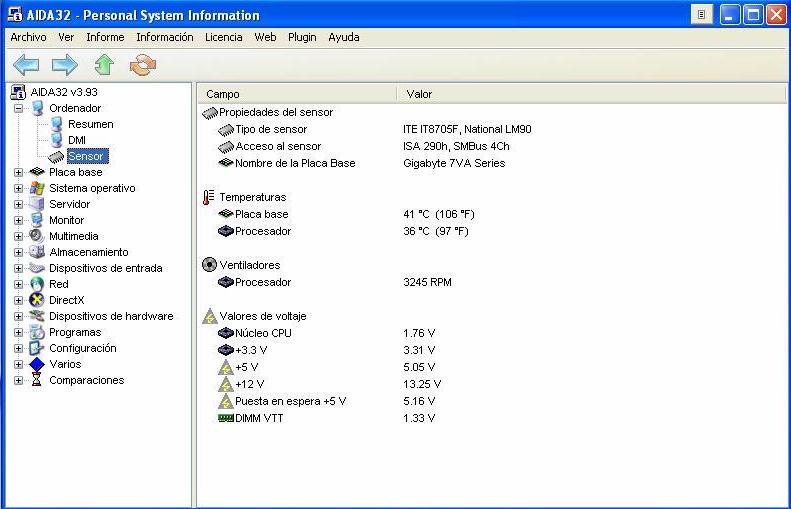Click the 36 °C processor temperature value
The image size is (791, 509).
[x=436, y=232]
